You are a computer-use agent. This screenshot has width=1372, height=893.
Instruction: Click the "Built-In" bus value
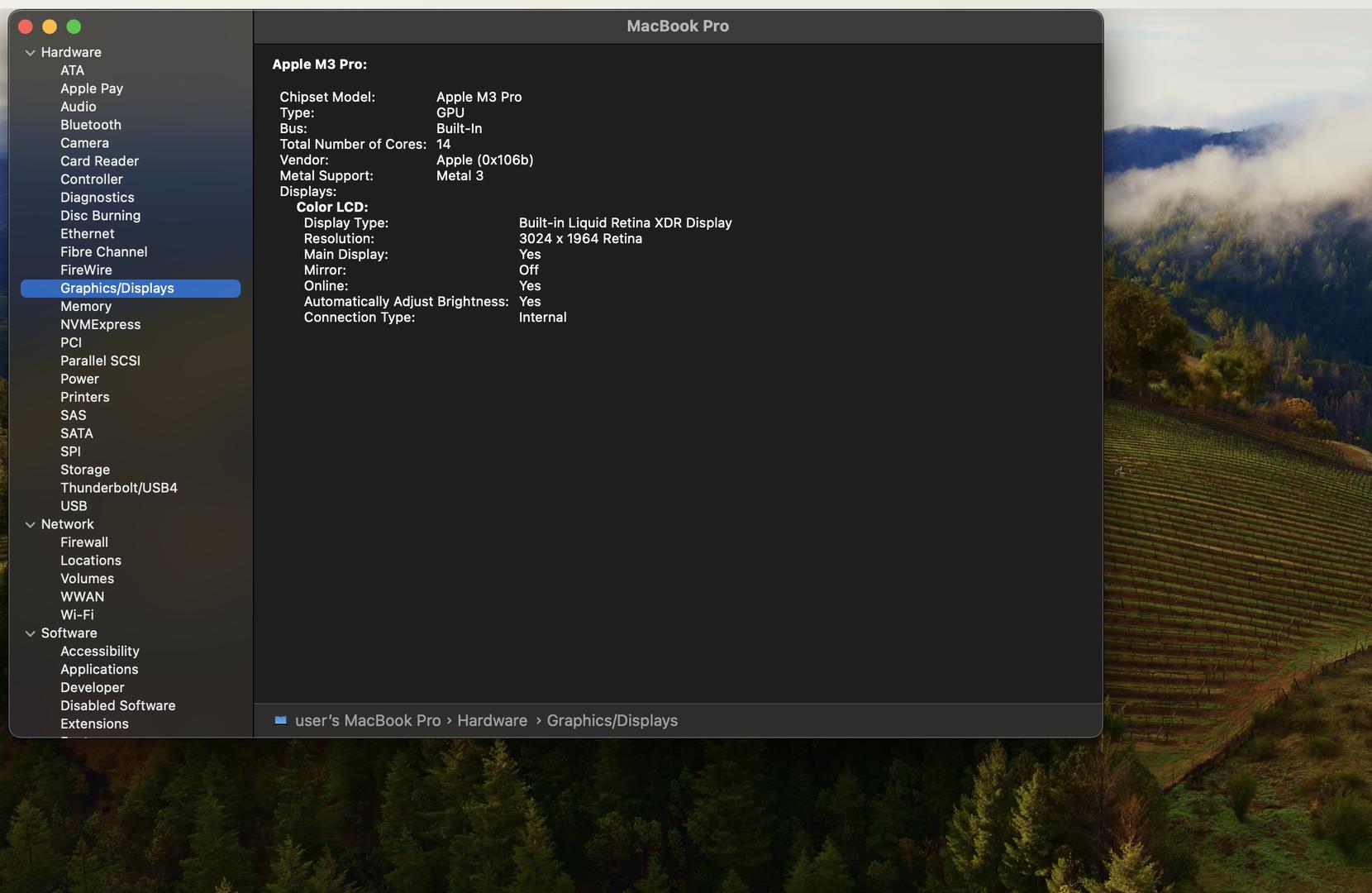pos(459,129)
